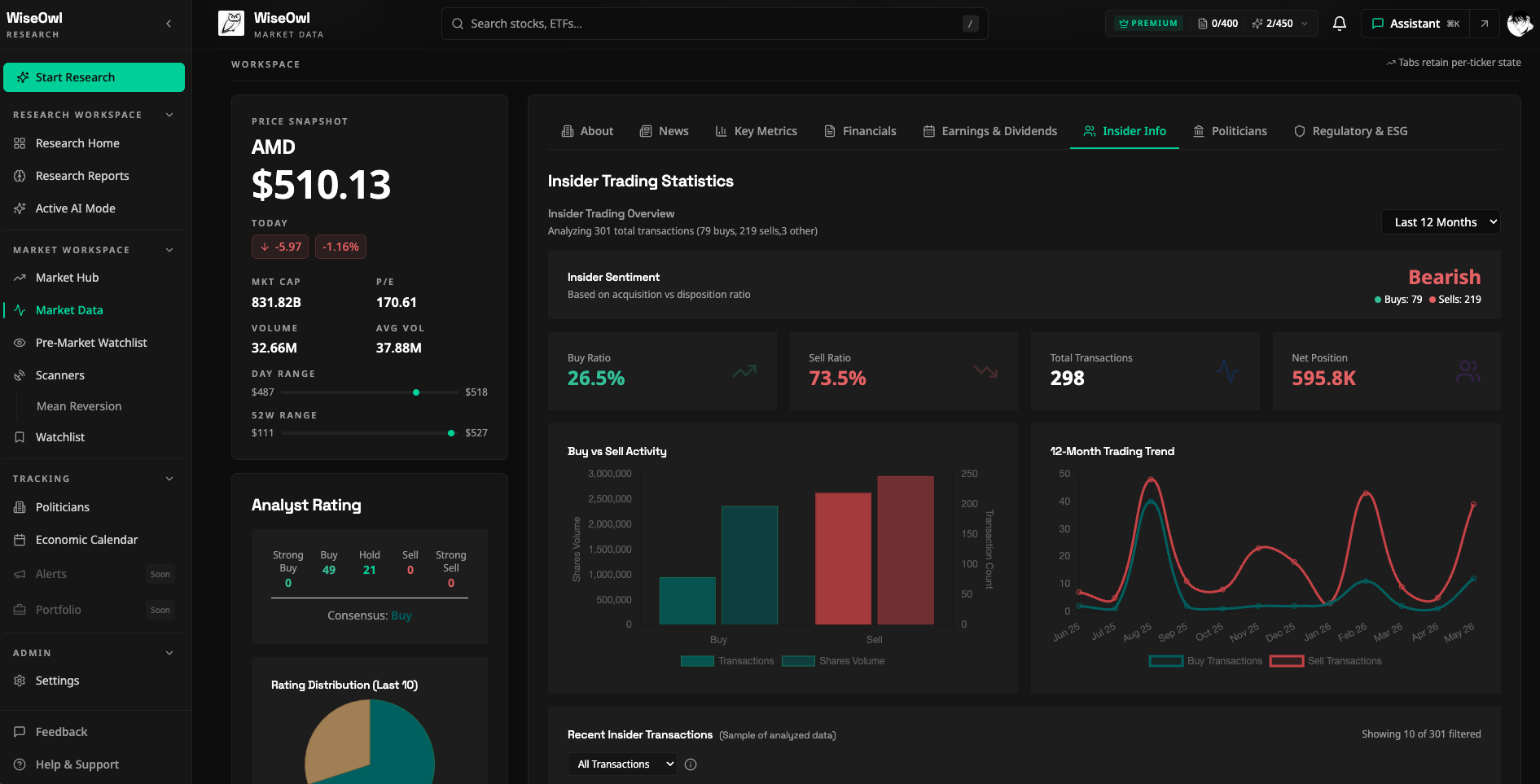Open the Assistant panel button

1415,24
